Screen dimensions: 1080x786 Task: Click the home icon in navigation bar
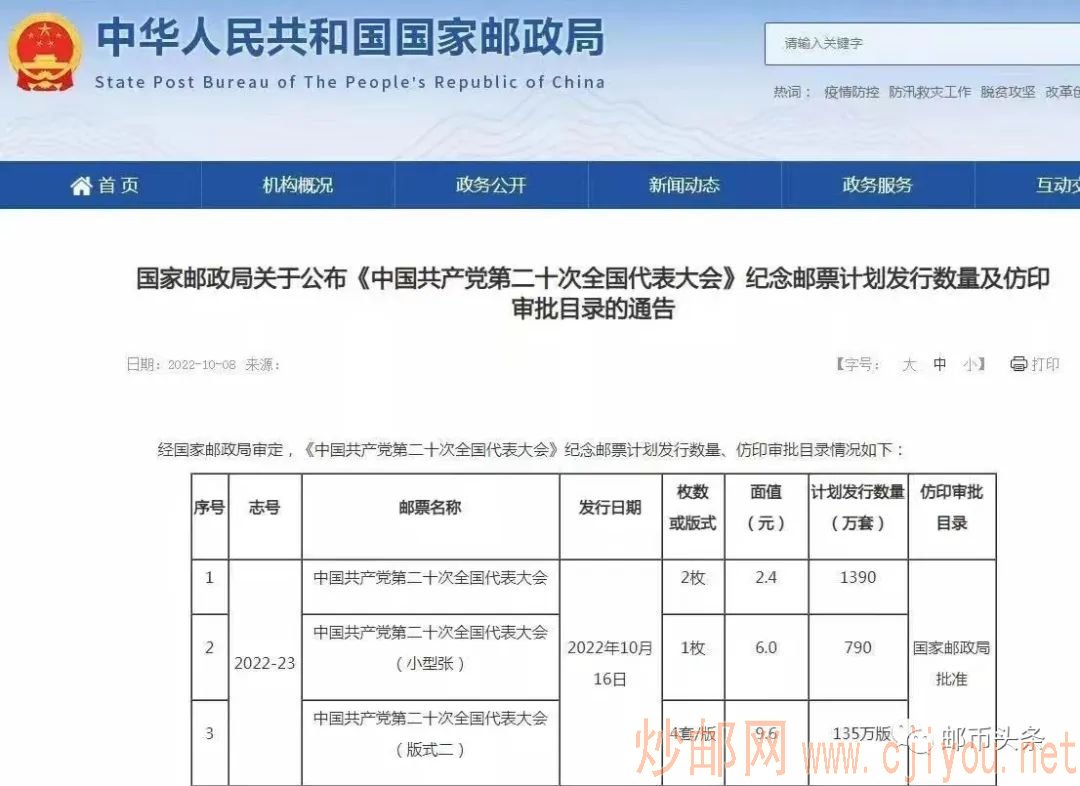click(81, 185)
